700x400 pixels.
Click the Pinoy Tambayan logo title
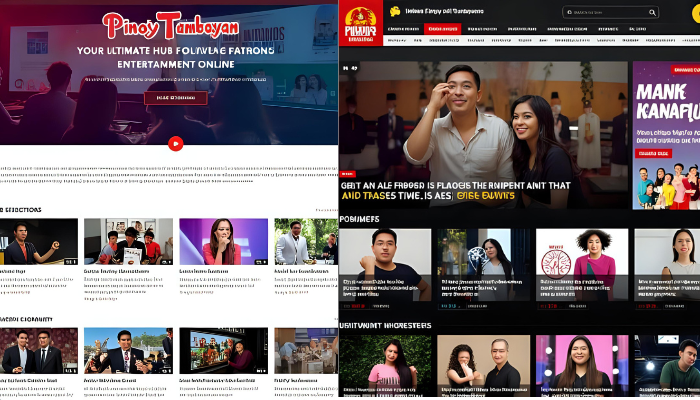tap(170, 26)
